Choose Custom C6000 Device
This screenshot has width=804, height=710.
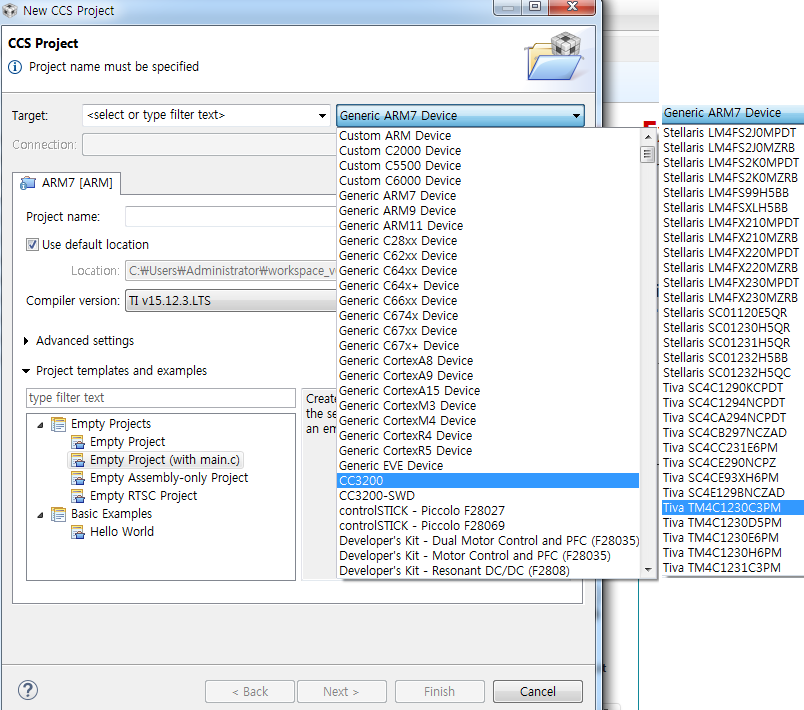click(400, 180)
